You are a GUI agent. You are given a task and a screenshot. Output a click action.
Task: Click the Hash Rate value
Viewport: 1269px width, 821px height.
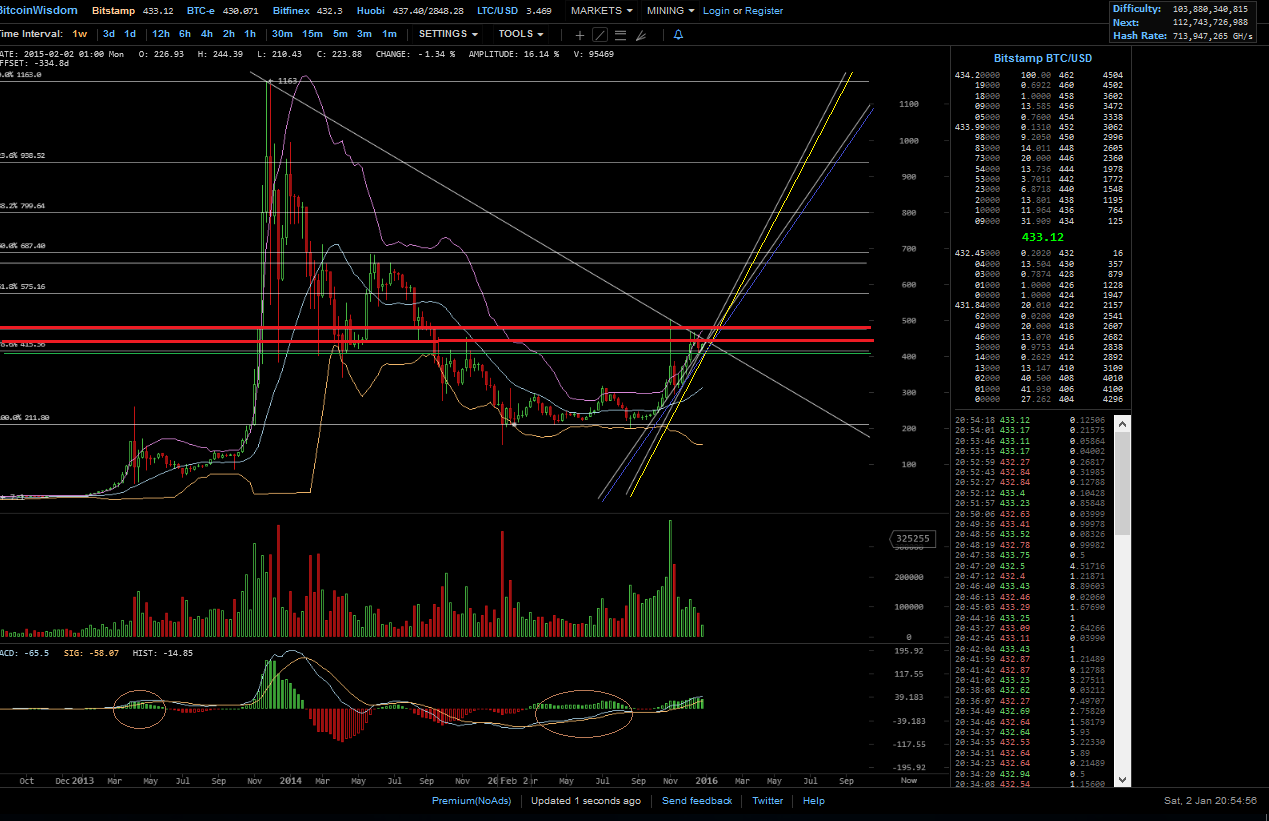coord(1213,35)
